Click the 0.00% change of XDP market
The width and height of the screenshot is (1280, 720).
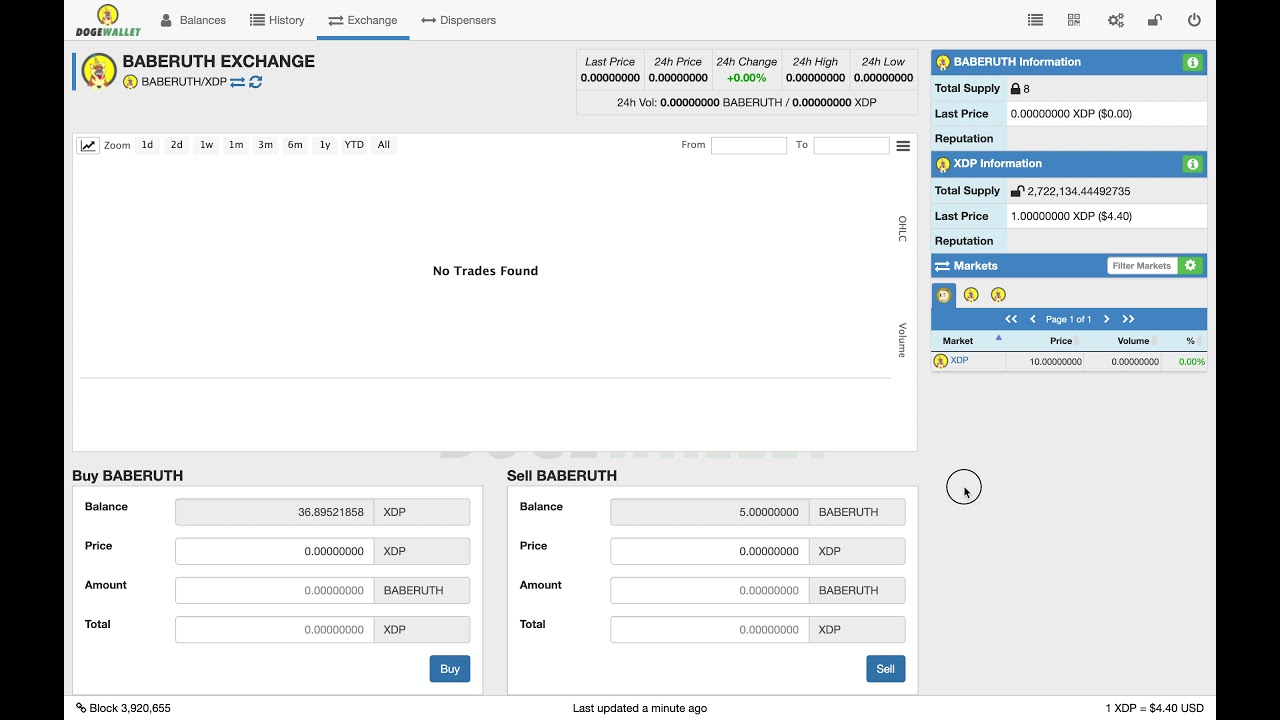pyautogui.click(x=1191, y=362)
